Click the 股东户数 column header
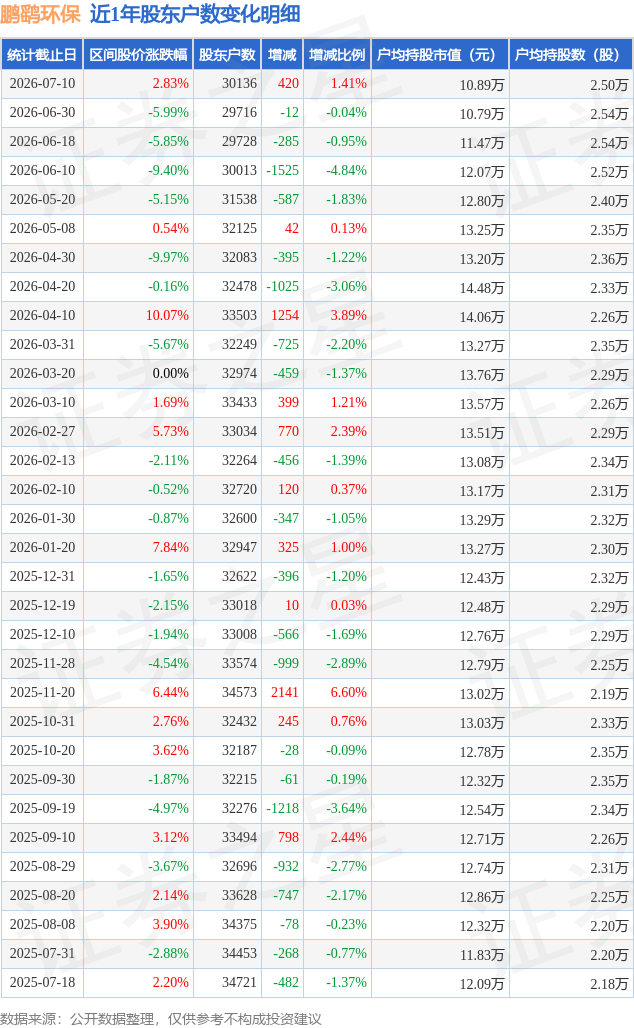Viewport: 634px width, 1028px height. click(227, 55)
